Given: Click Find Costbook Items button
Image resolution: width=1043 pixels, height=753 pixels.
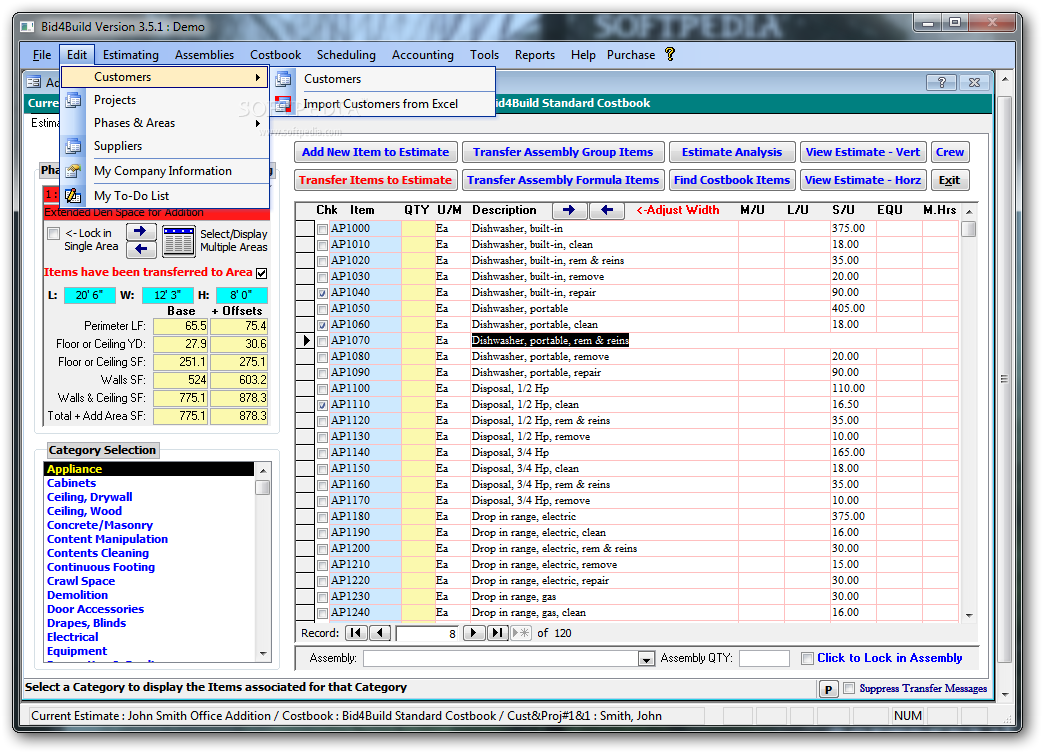Looking at the screenshot, I should (732, 180).
